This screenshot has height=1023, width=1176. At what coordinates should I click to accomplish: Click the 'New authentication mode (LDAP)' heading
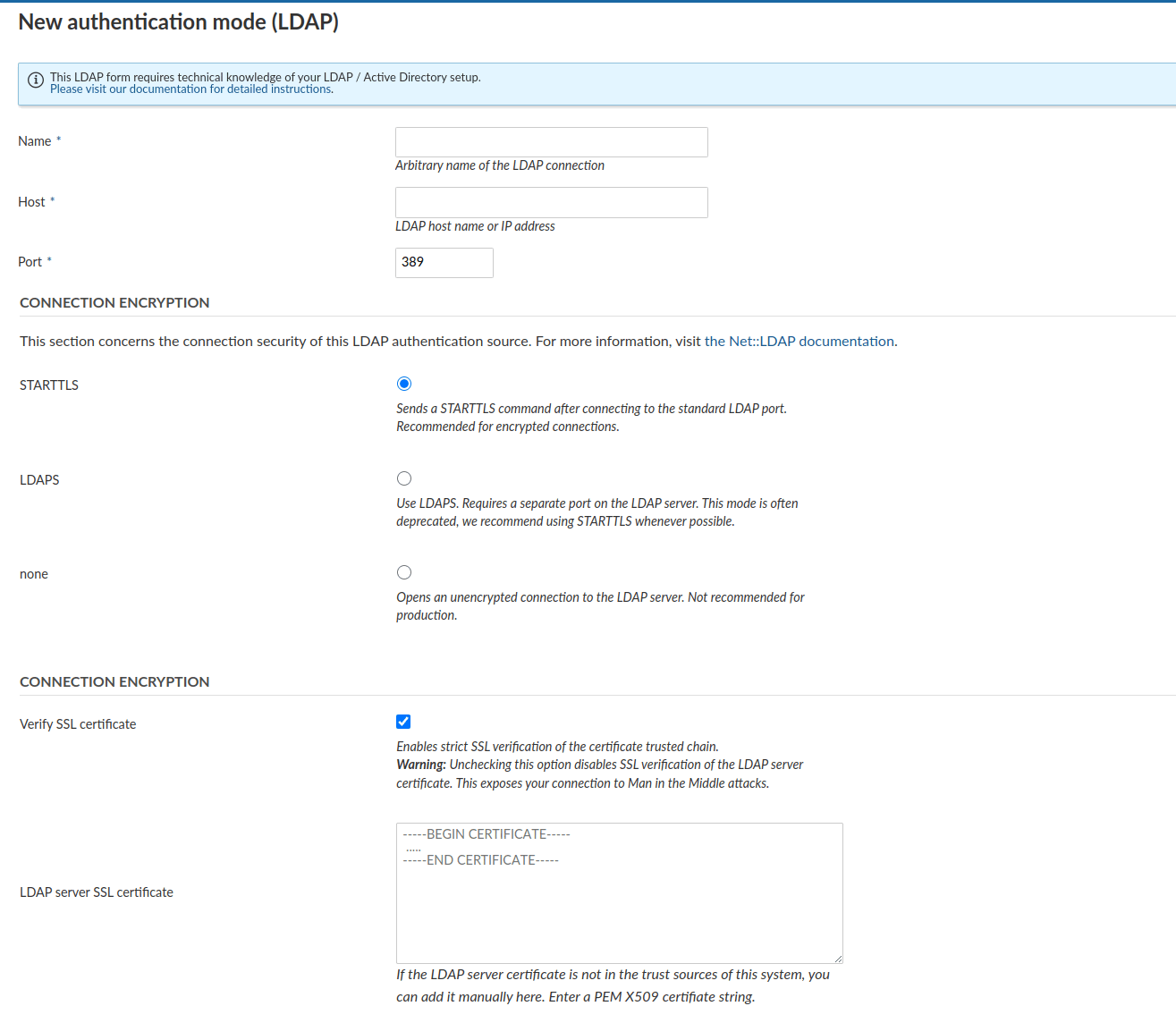(177, 21)
